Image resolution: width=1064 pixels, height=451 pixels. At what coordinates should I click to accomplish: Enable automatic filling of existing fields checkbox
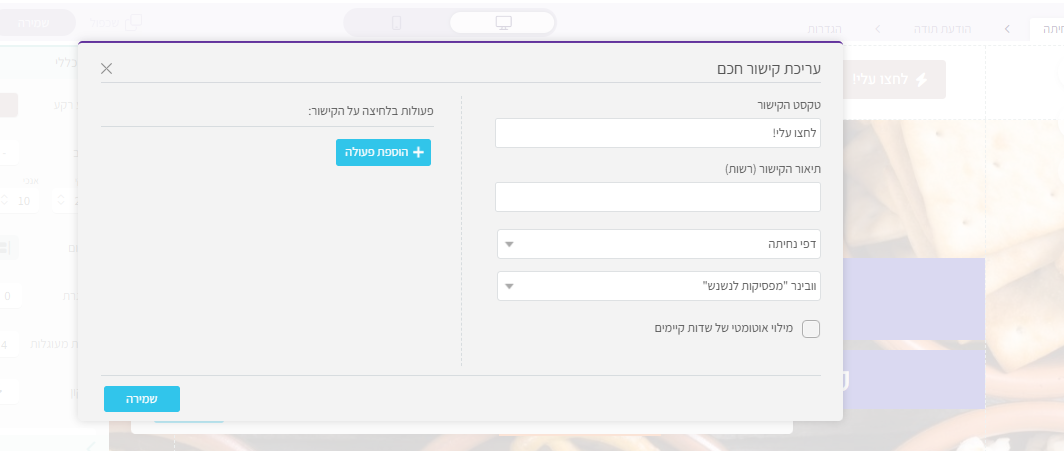(x=811, y=329)
